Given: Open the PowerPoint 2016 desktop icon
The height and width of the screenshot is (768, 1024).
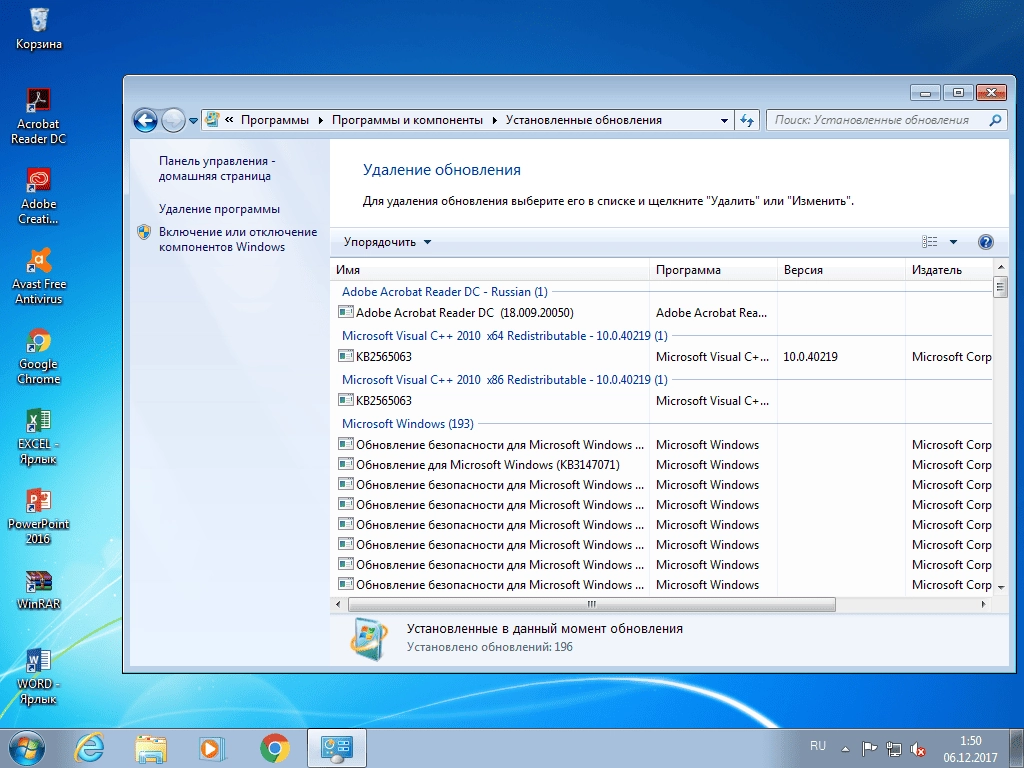Looking at the screenshot, I should click(39, 516).
